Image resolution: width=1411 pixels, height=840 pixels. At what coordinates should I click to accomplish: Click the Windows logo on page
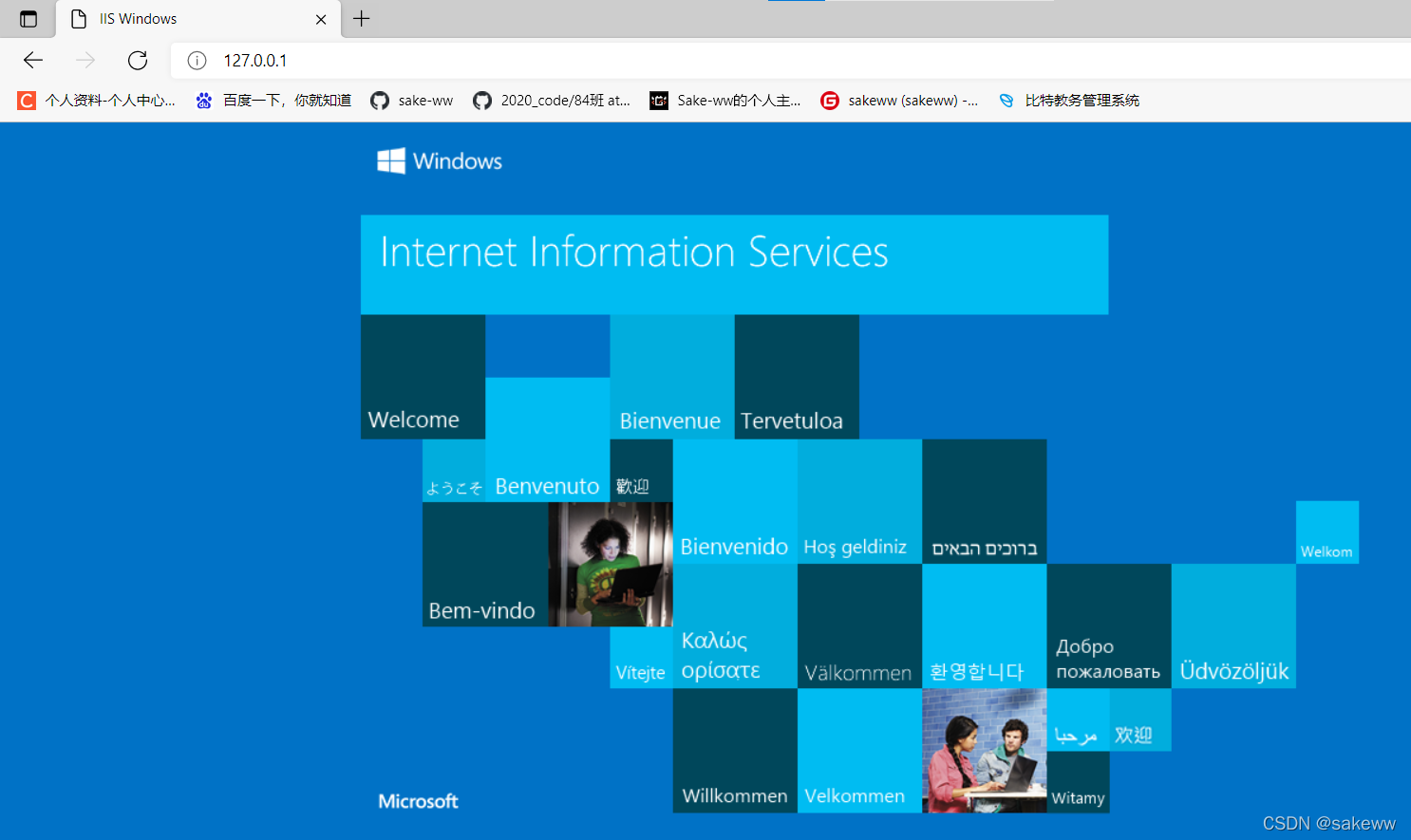coord(440,161)
